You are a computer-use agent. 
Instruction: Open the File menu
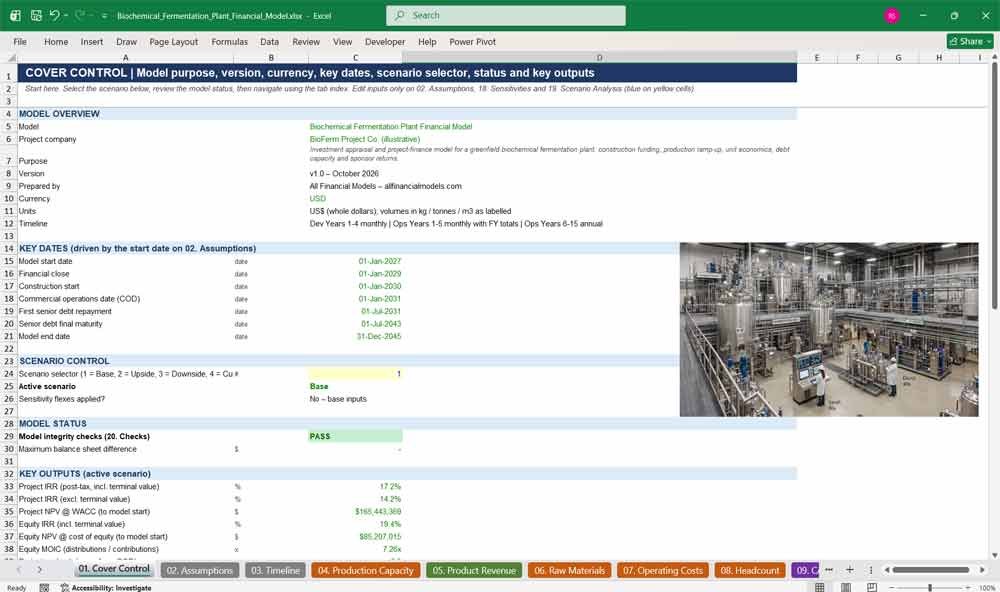[x=20, y=41]
